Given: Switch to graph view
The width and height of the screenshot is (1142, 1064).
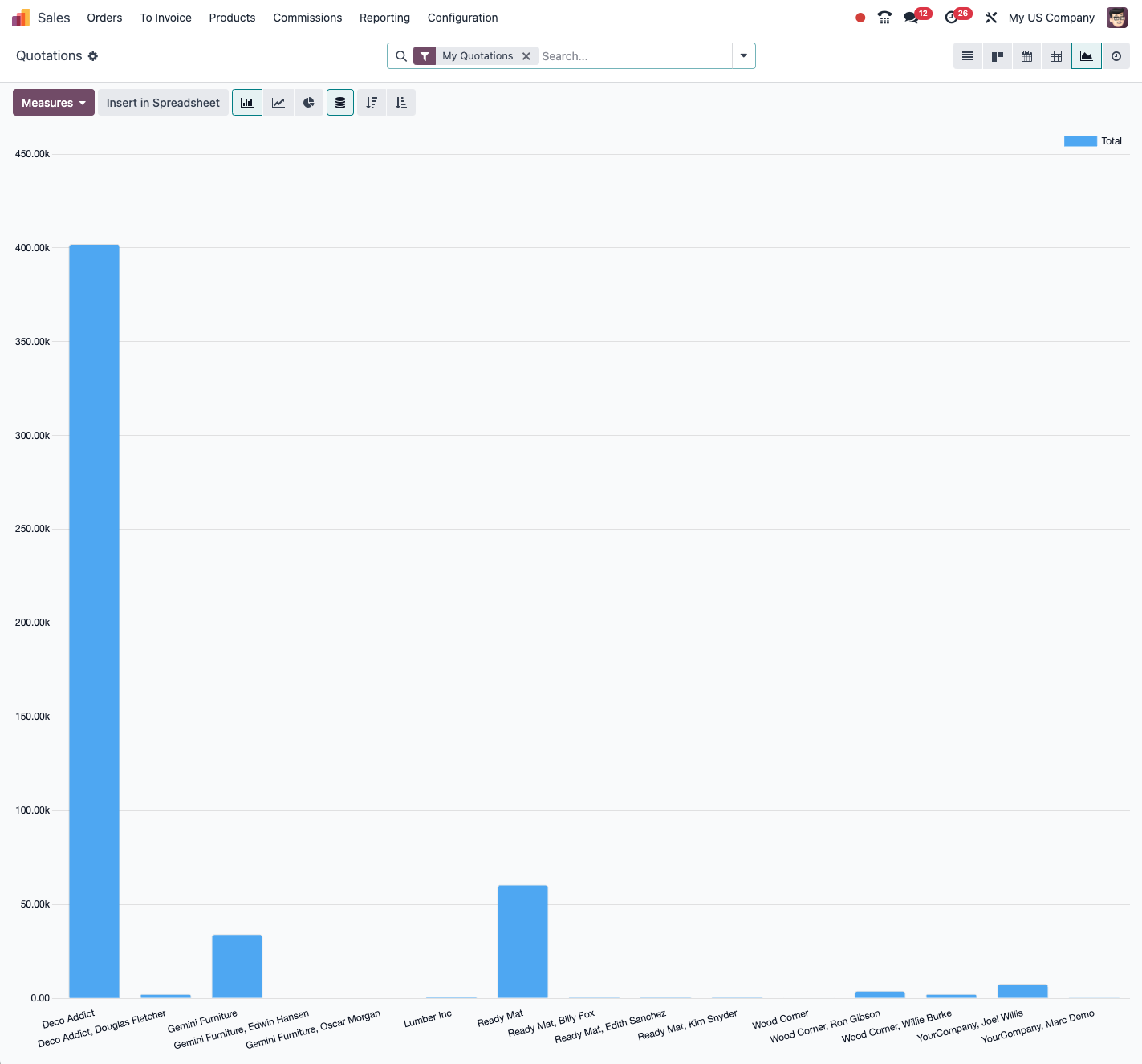Looking at the screenshot, I should click(1087, 56).
